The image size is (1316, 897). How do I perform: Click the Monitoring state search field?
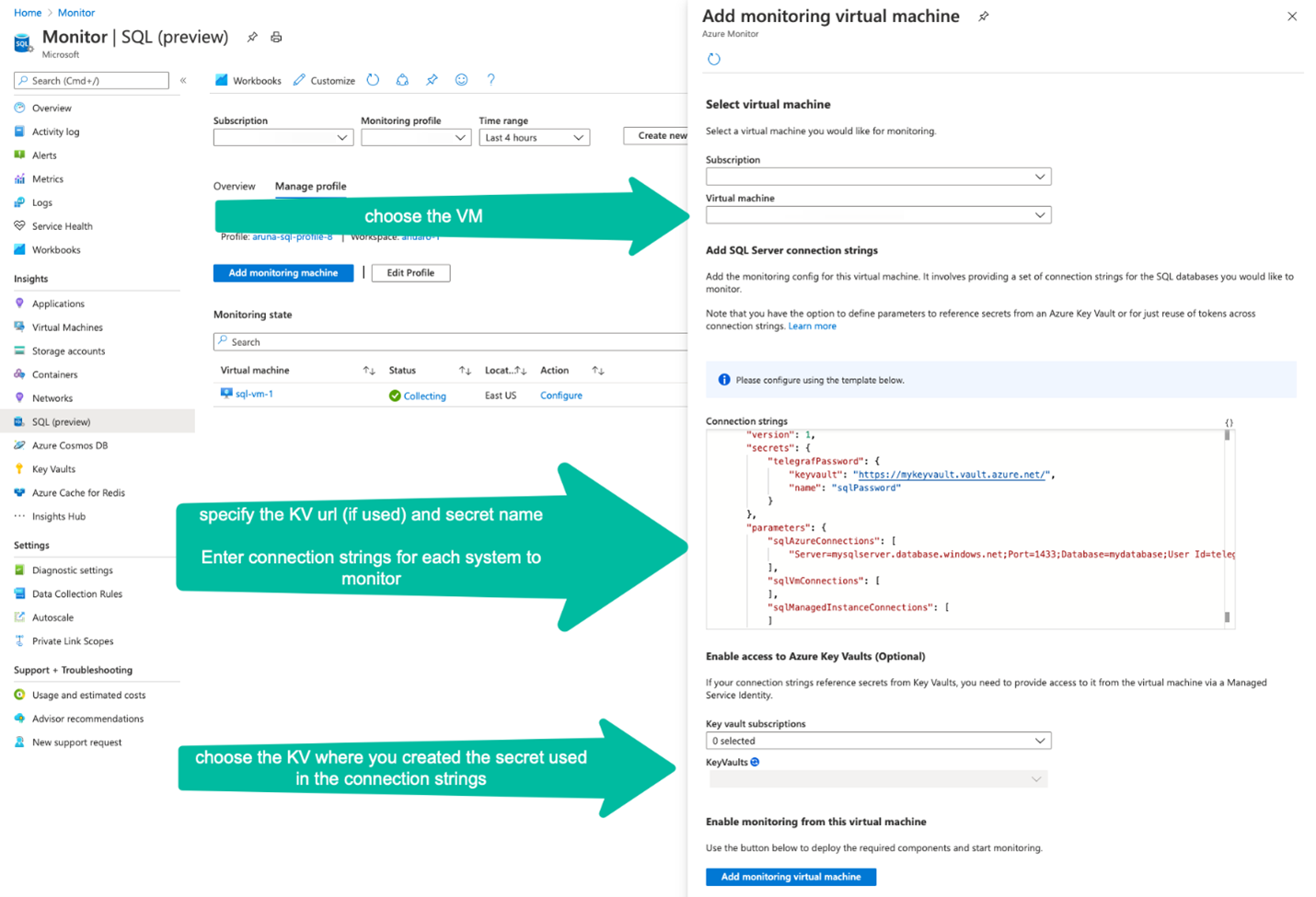(x=451, y=341)
